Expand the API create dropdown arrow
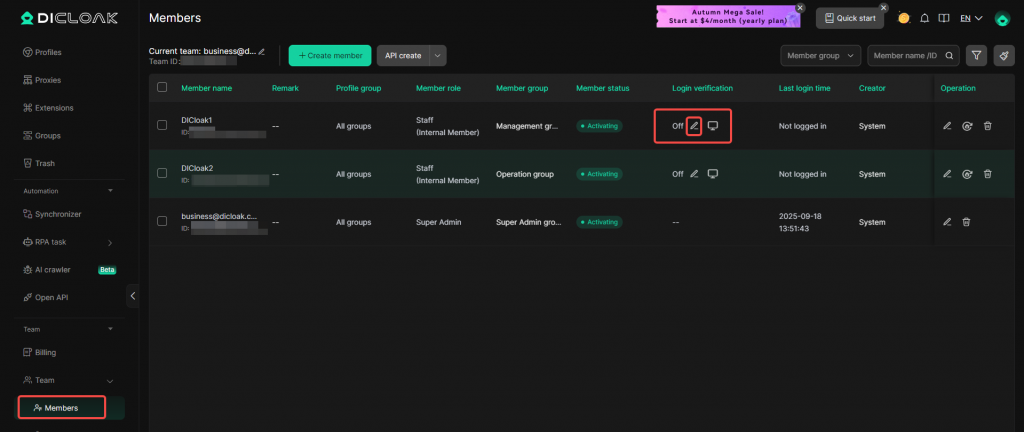This screenshot has width=1024, height=432. (438, 56)
